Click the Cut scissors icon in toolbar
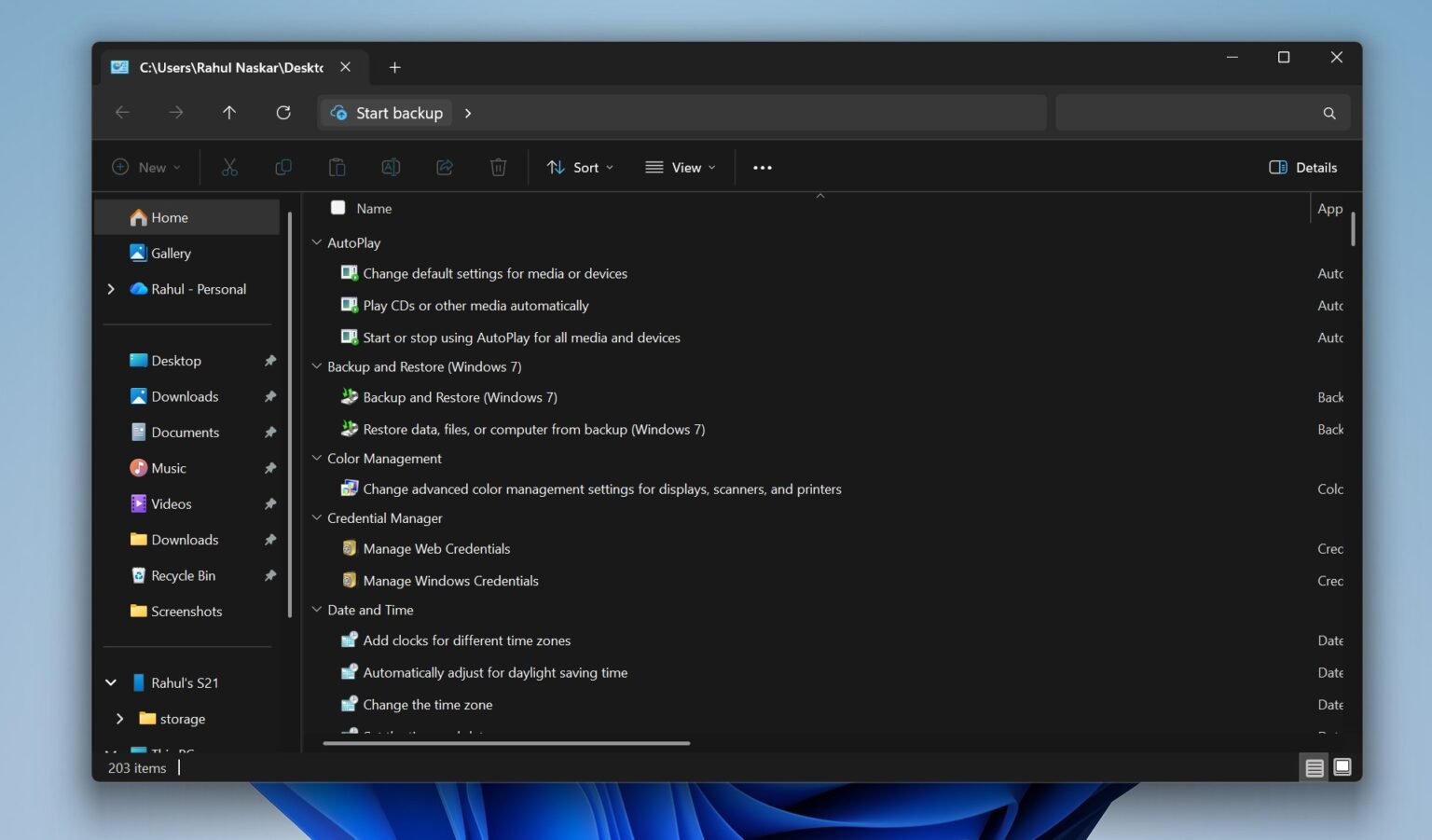This screenshot has width=1432, height=840. click(229, 168)
